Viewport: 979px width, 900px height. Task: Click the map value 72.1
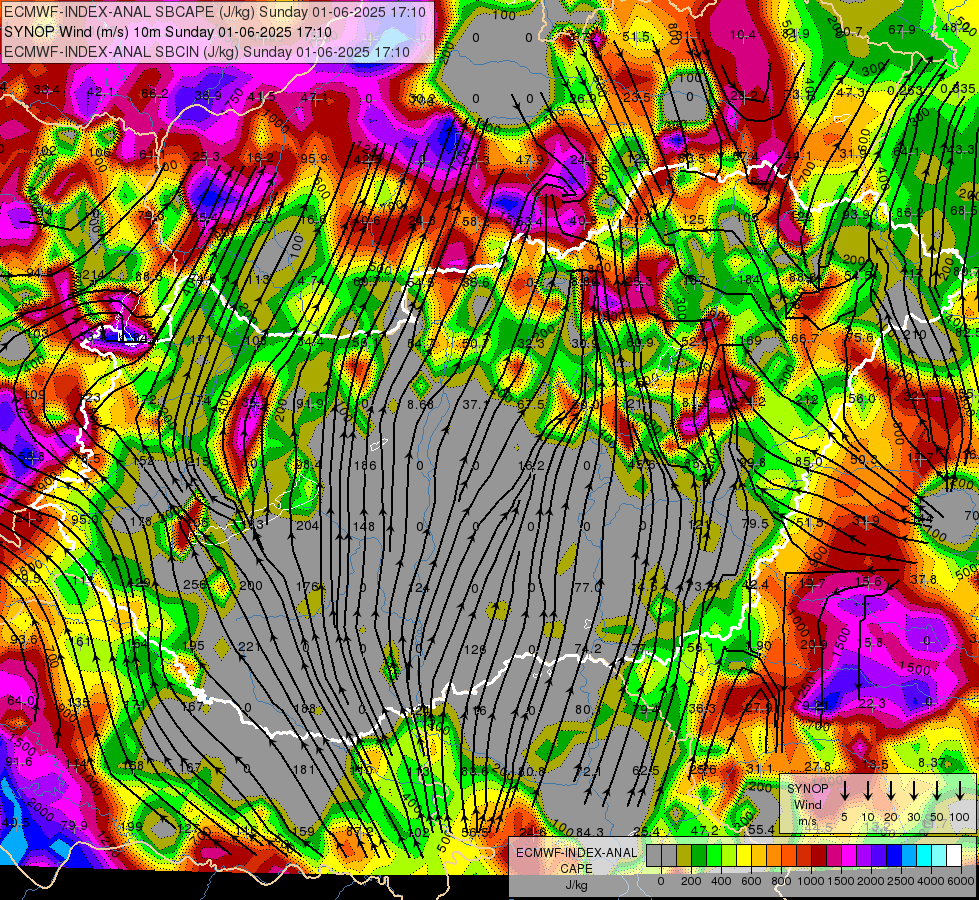pos(588,772)
